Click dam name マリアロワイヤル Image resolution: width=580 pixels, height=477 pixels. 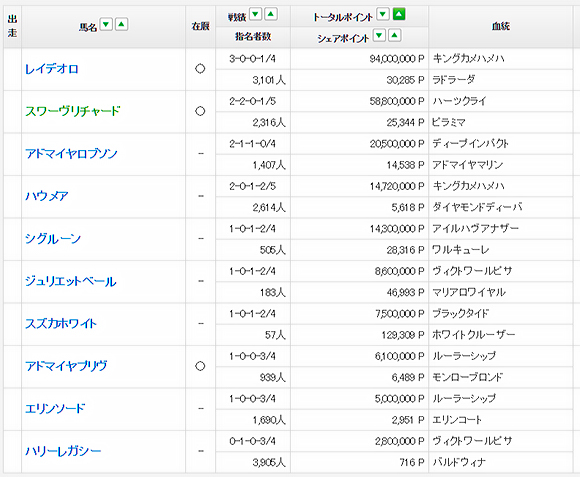(469, 292)
